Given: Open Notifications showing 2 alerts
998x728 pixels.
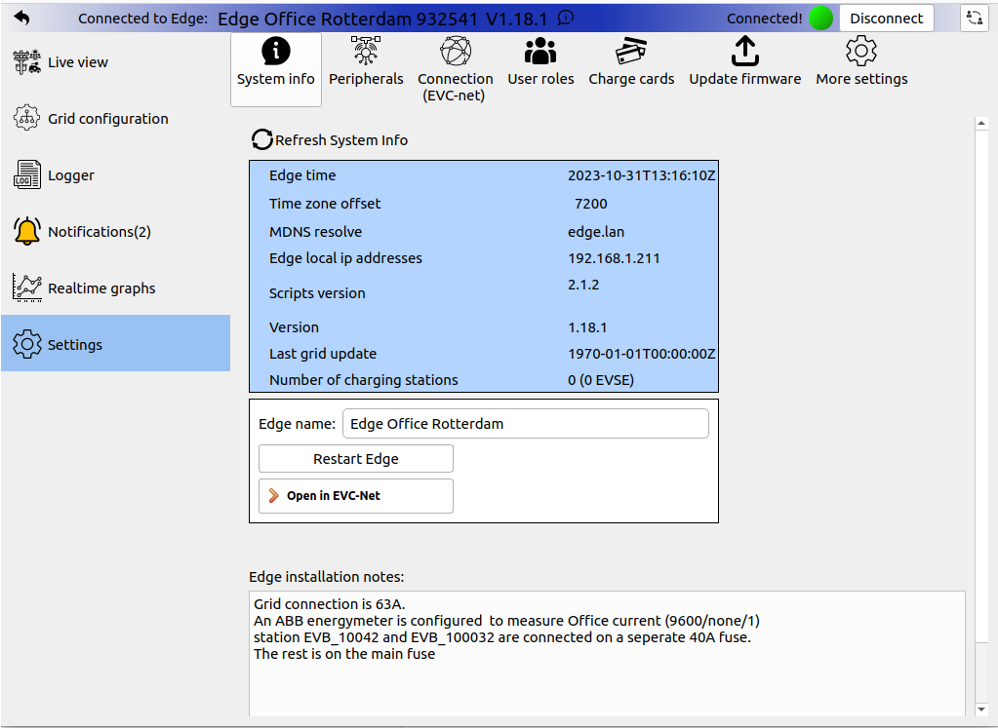Looking at the screenshot, I should [97, 231].
